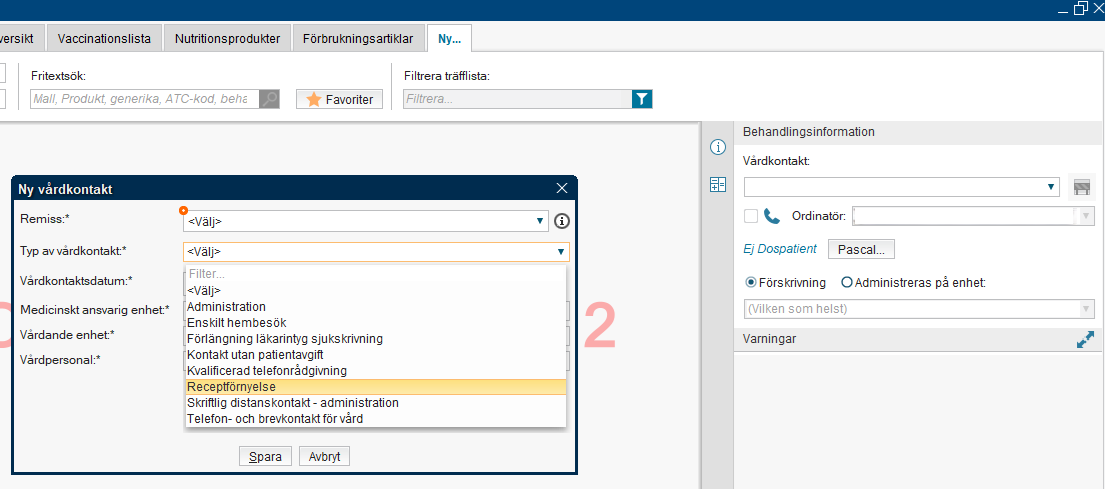Click the icon button right of Vårdkontakt dropdown
This screenshot has height=492, width=1105.
point(1081,187)
